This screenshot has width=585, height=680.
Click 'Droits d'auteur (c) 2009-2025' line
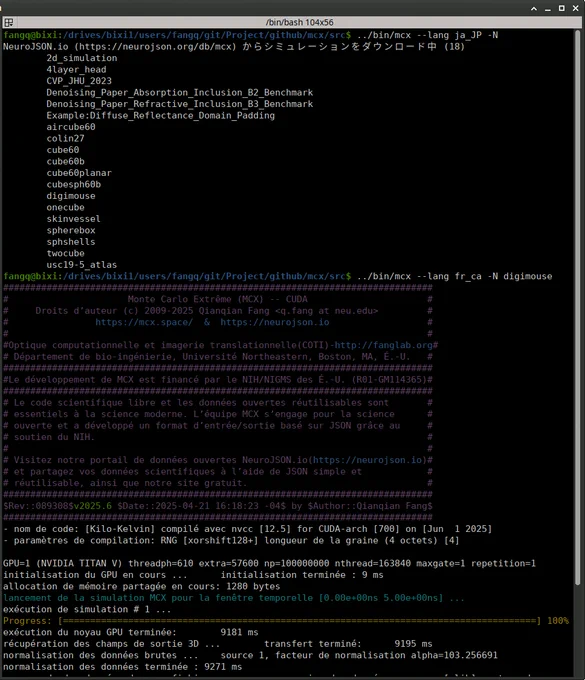207,311
